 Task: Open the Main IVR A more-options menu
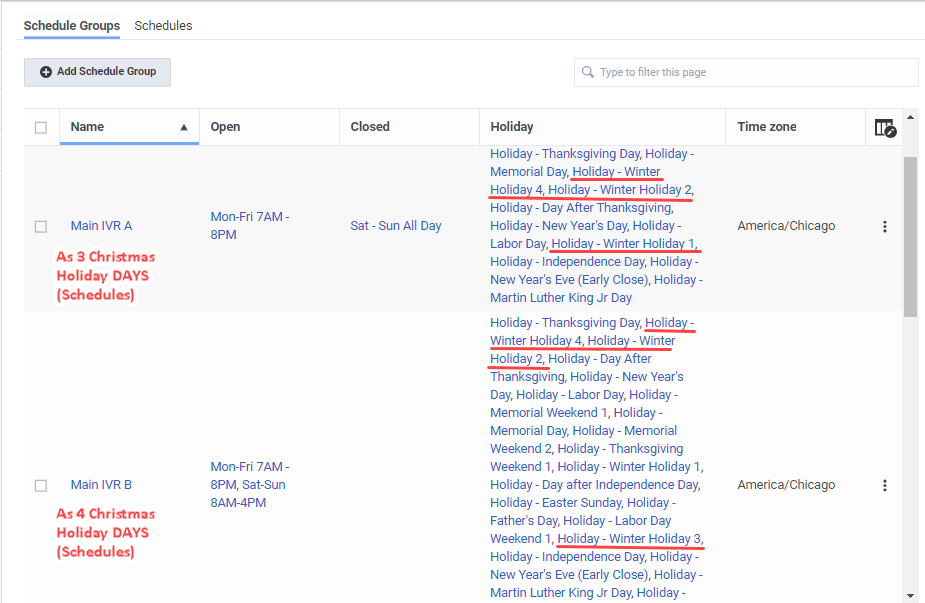tap(884, 227)
